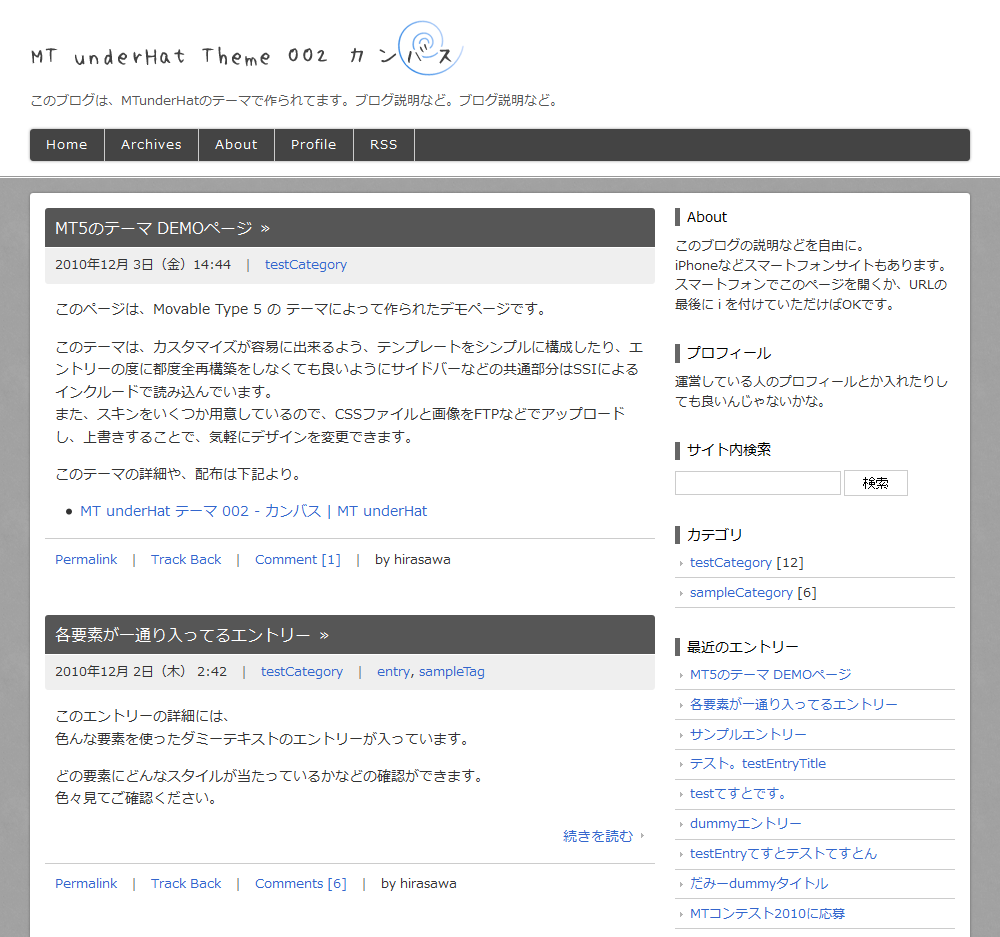Screen dimensions: 1000x937
Task: Click the date 2010年12月 3日（金）14:44
Action: pyautogui.click(x=143, y=265)
